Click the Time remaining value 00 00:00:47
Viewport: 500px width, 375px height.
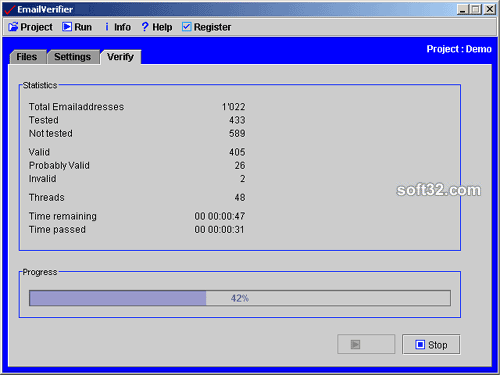tap(220, 216)
